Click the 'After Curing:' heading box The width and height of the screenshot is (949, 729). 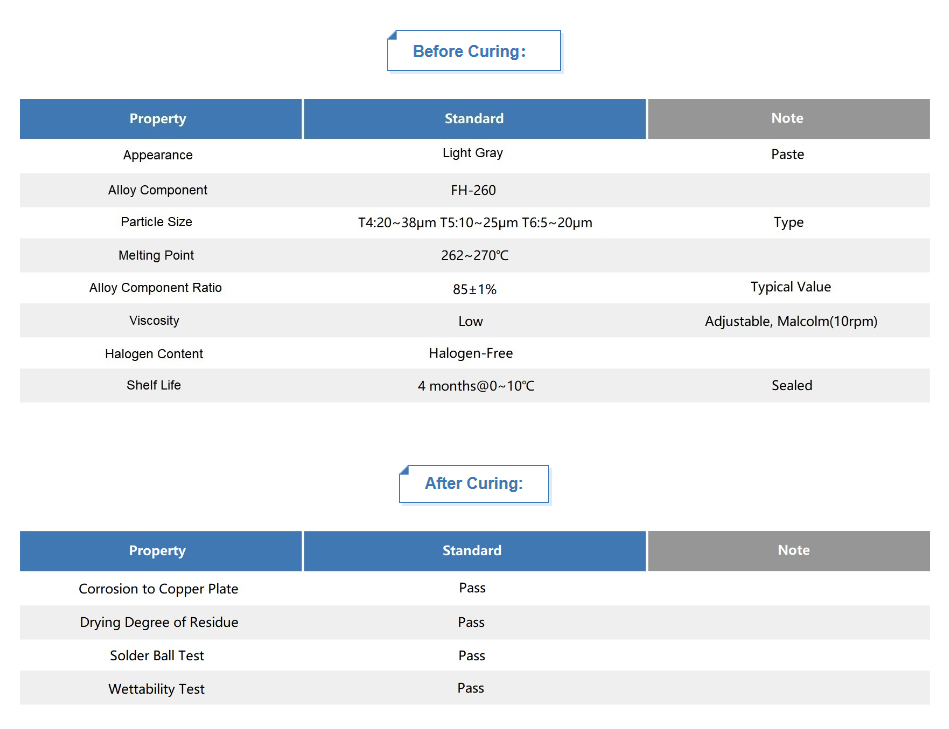(x=474, y=484)
